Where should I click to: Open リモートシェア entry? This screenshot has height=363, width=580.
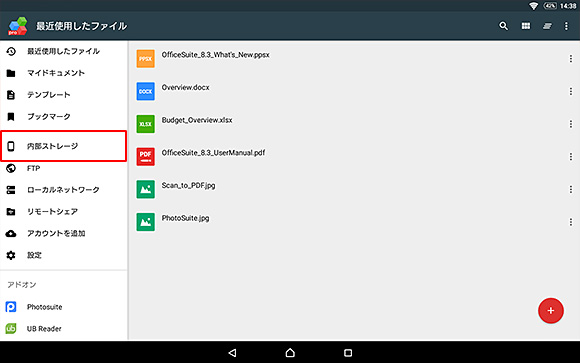coord(64,212)
